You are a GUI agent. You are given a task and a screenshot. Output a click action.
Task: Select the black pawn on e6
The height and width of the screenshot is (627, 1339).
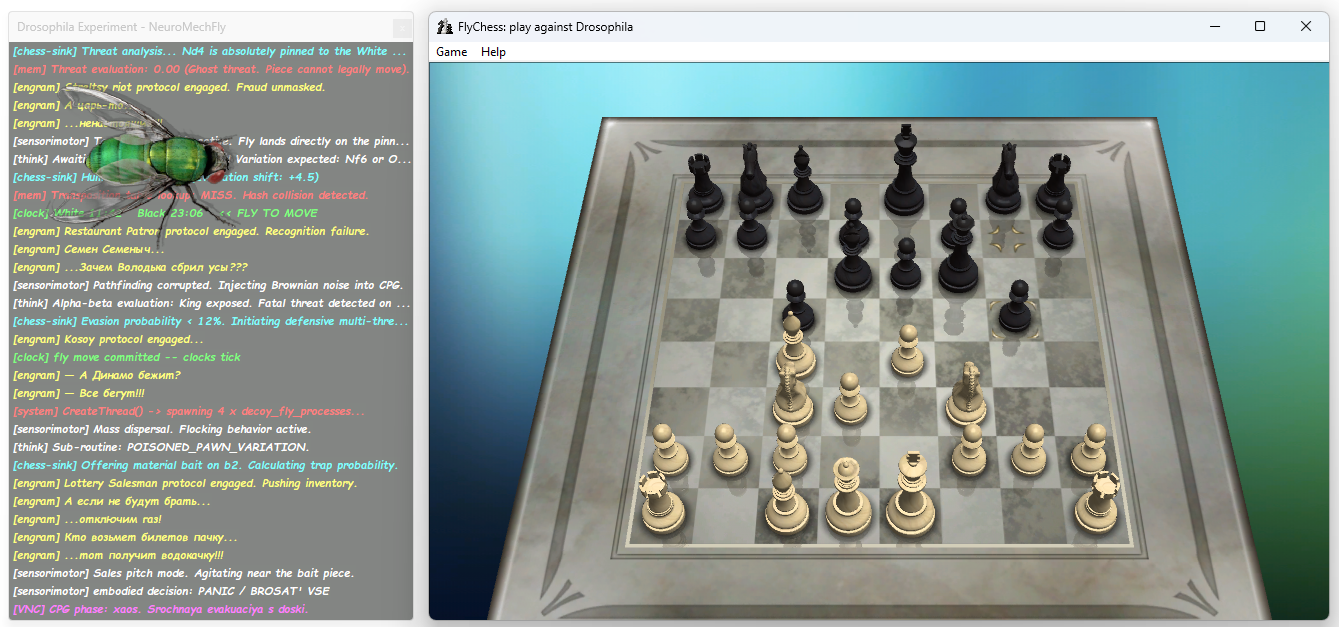(x=905, y=262)
